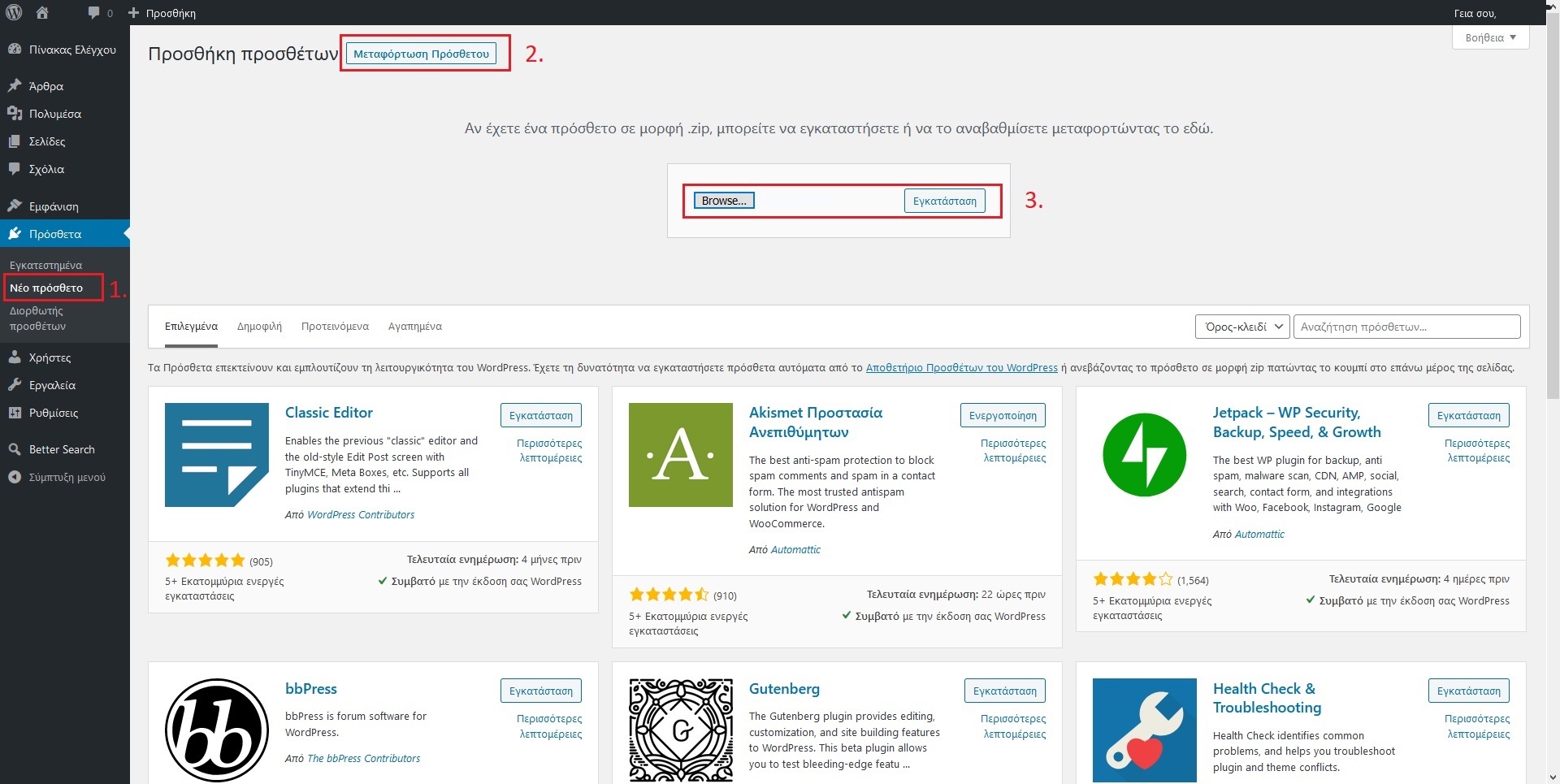Click the Εμφάνιση paintbrush icon

click(x=14, y=206)
